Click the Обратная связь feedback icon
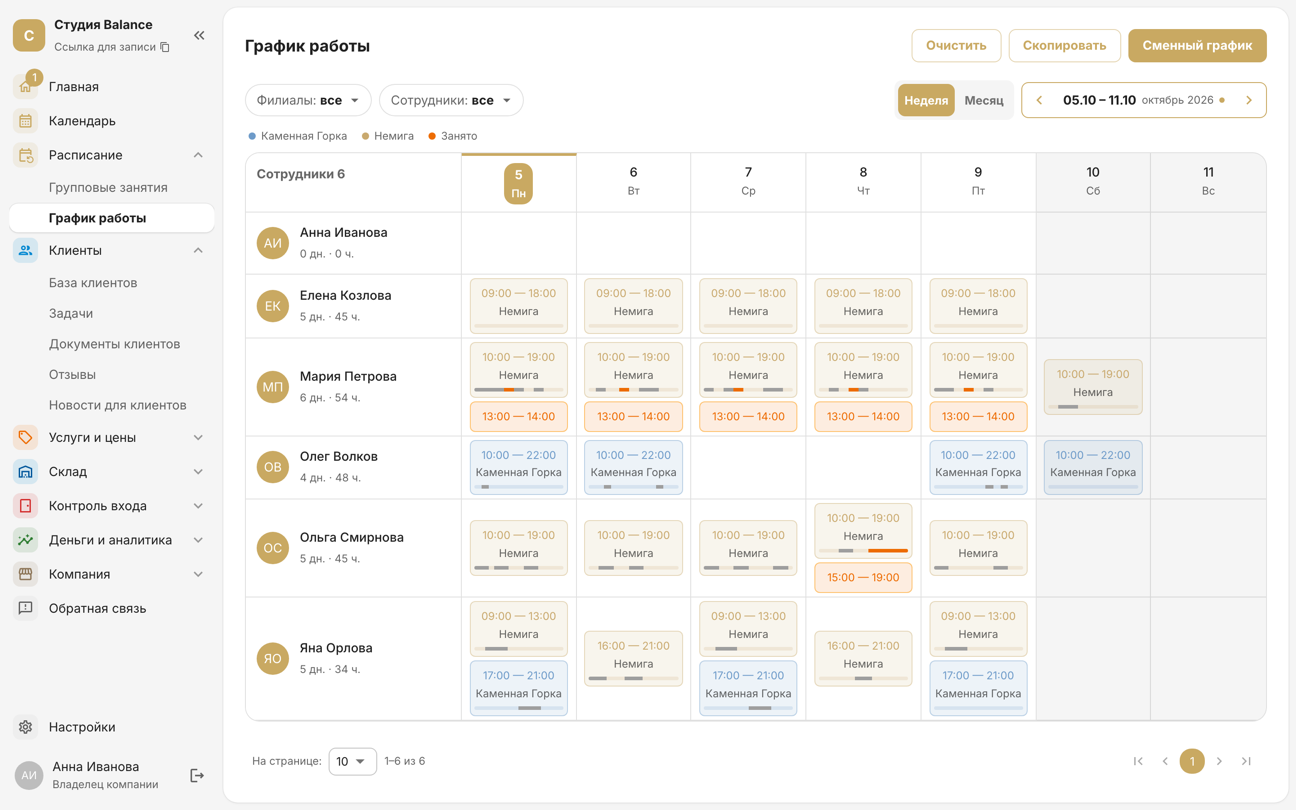Image resolution: width=1296 pixels, height=810 pixels. [26, 608]
